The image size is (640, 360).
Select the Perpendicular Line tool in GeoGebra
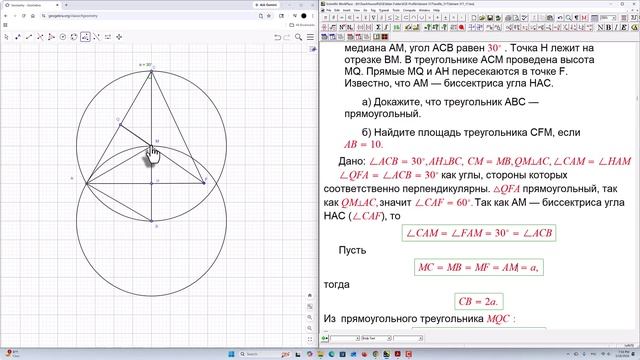tap(40, 37)
